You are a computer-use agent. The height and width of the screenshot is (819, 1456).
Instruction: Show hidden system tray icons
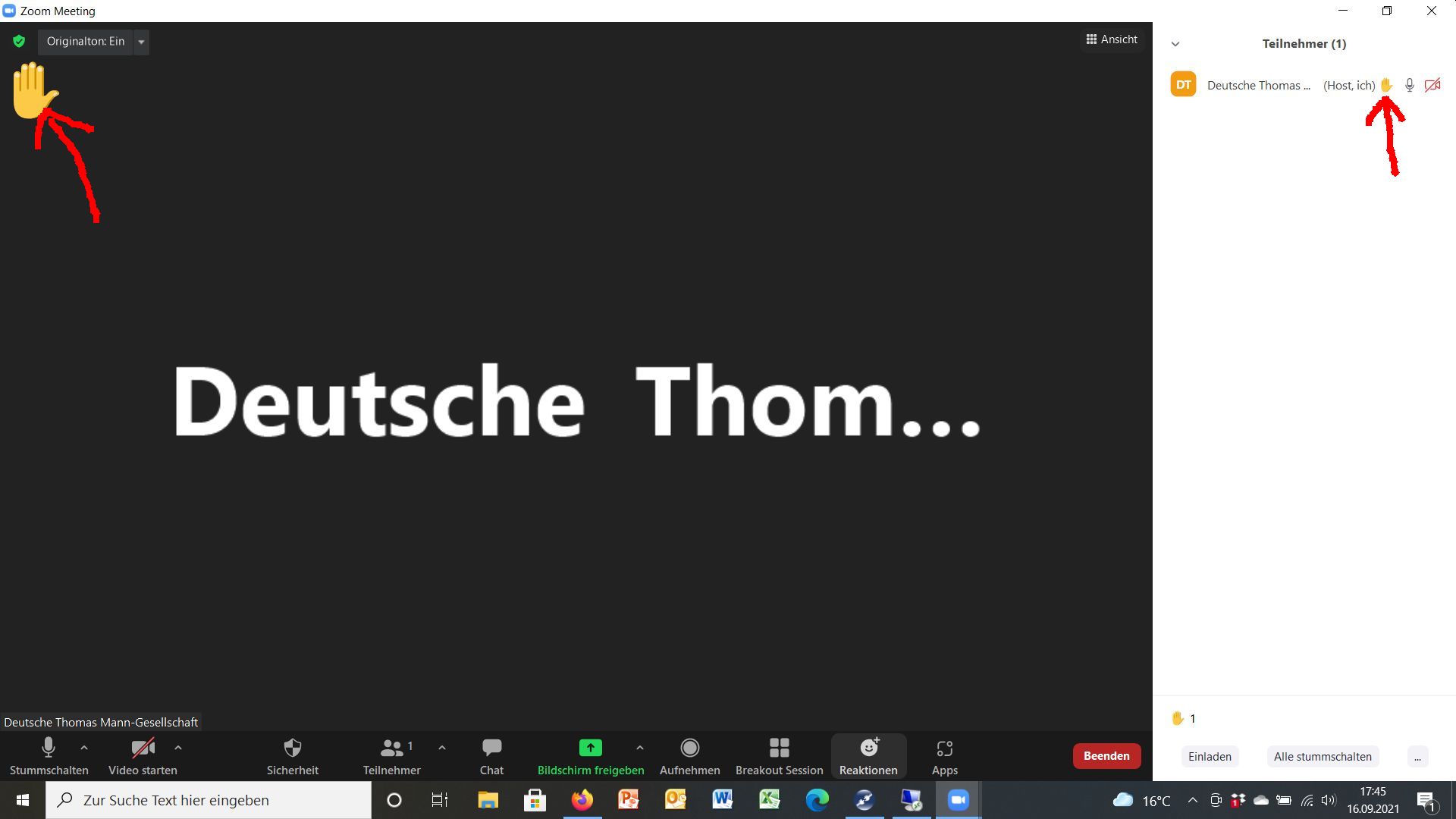click(x=1193, y=800)
